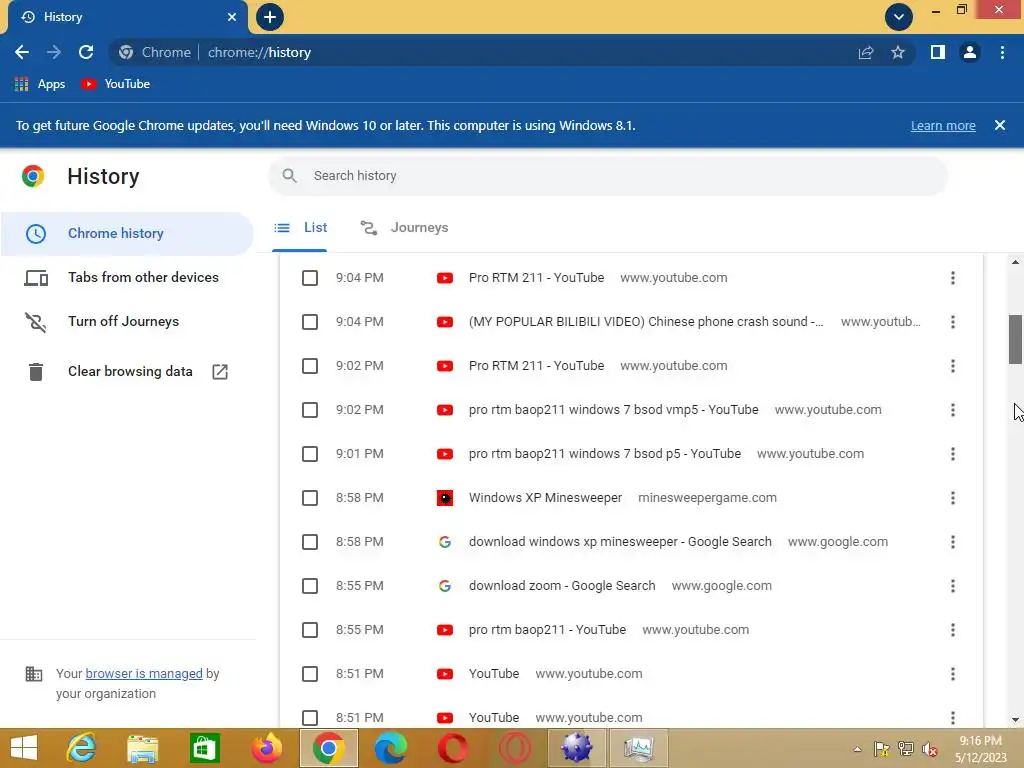Close the History tab
1024x768 pixels.
tap(232, 17)
